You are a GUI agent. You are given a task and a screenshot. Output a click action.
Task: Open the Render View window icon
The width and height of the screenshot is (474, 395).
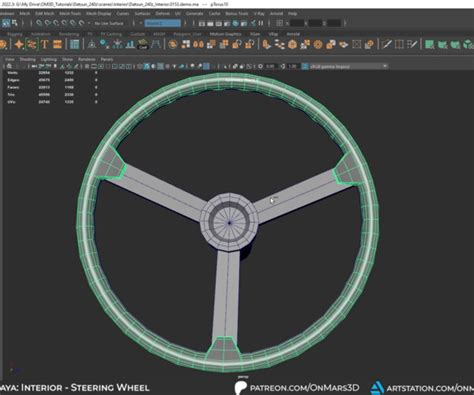[202, 23]
